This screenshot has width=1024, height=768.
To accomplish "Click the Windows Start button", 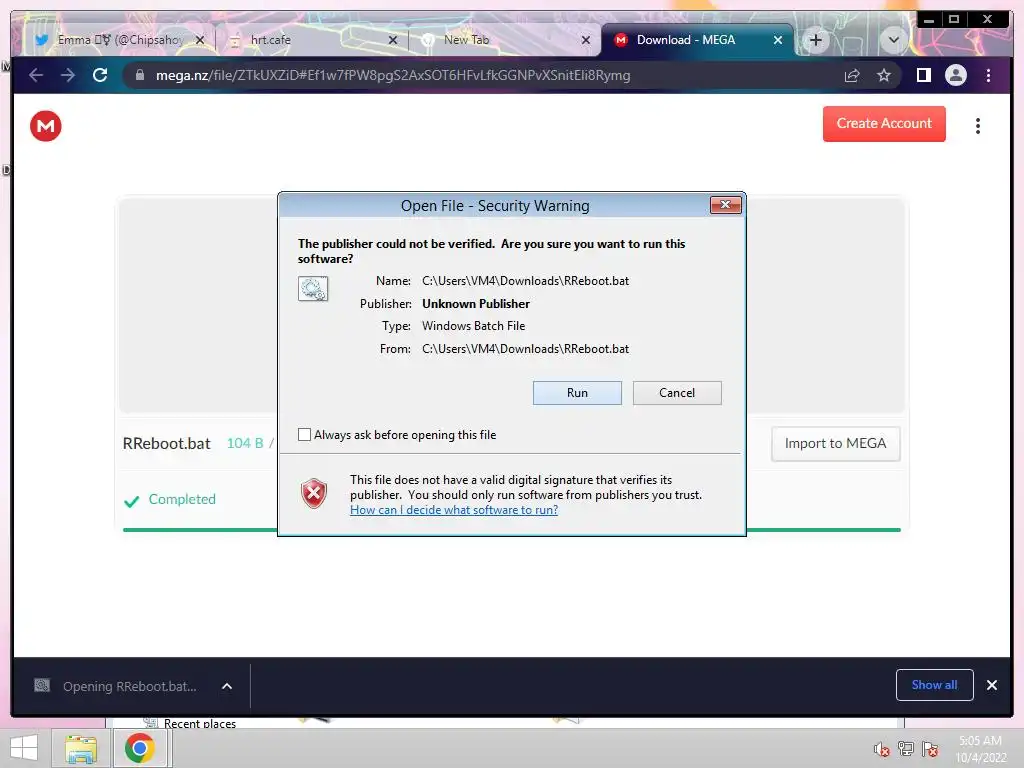I will 24,748.
